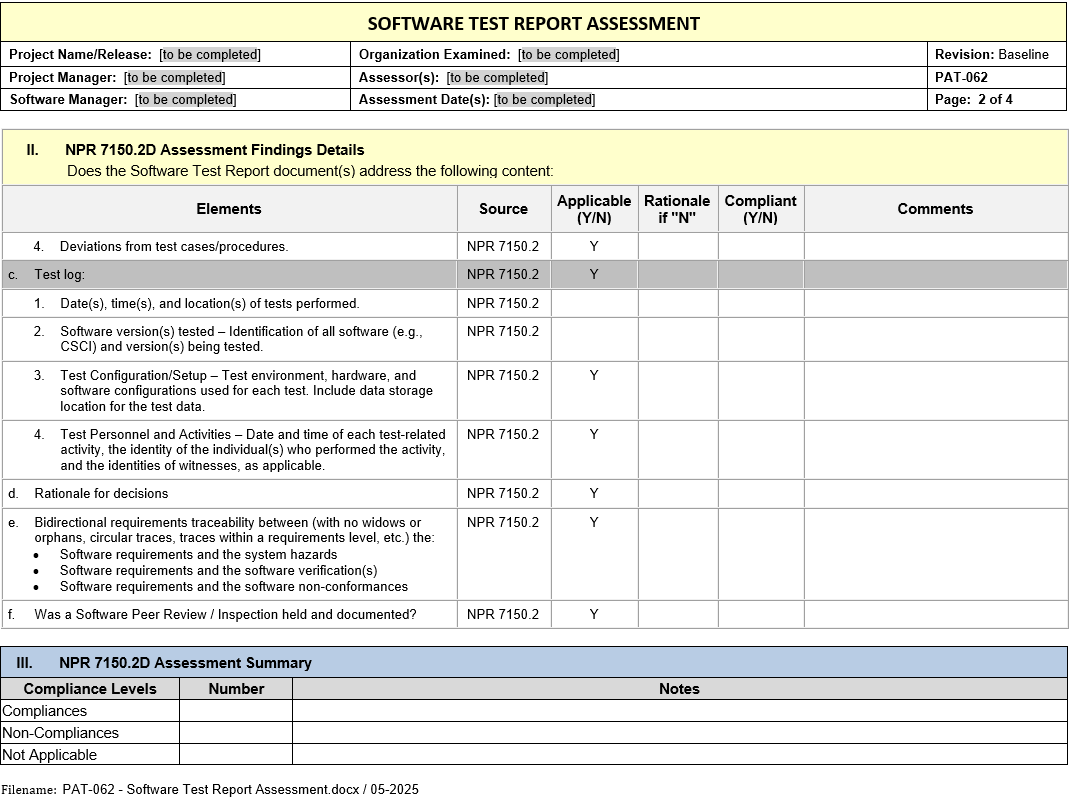This screenshot has width=1071, height=800.
Task: Click the Rationale if "N" cell for Software Peer Review
Action: (677, 614)
